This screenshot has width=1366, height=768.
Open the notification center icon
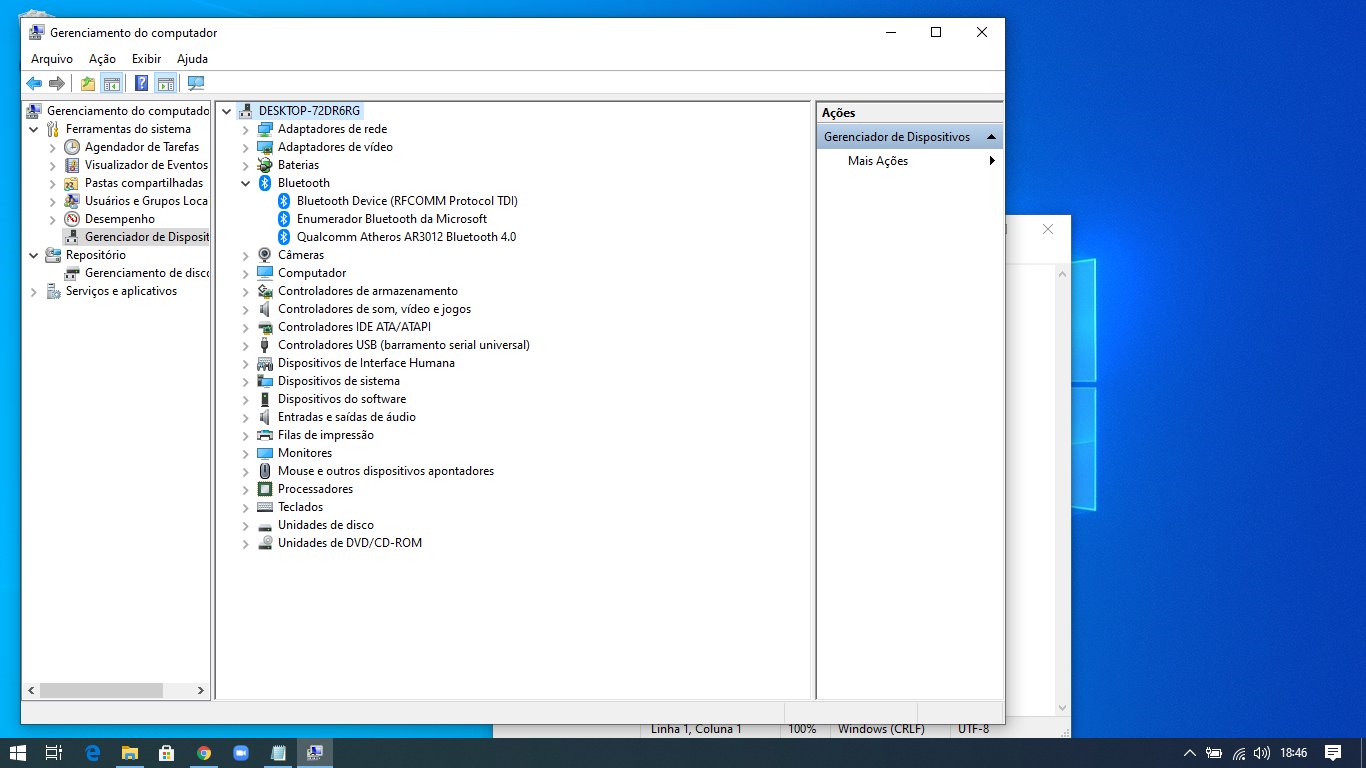click(1332, 753)
